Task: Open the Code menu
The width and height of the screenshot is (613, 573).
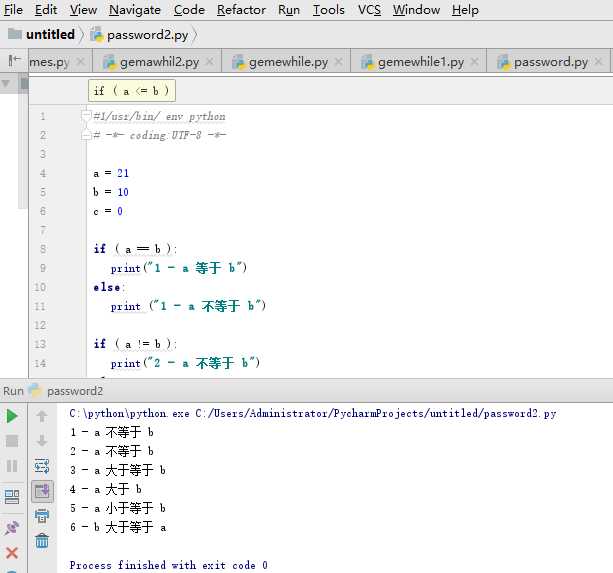Action: coord(189,9)
